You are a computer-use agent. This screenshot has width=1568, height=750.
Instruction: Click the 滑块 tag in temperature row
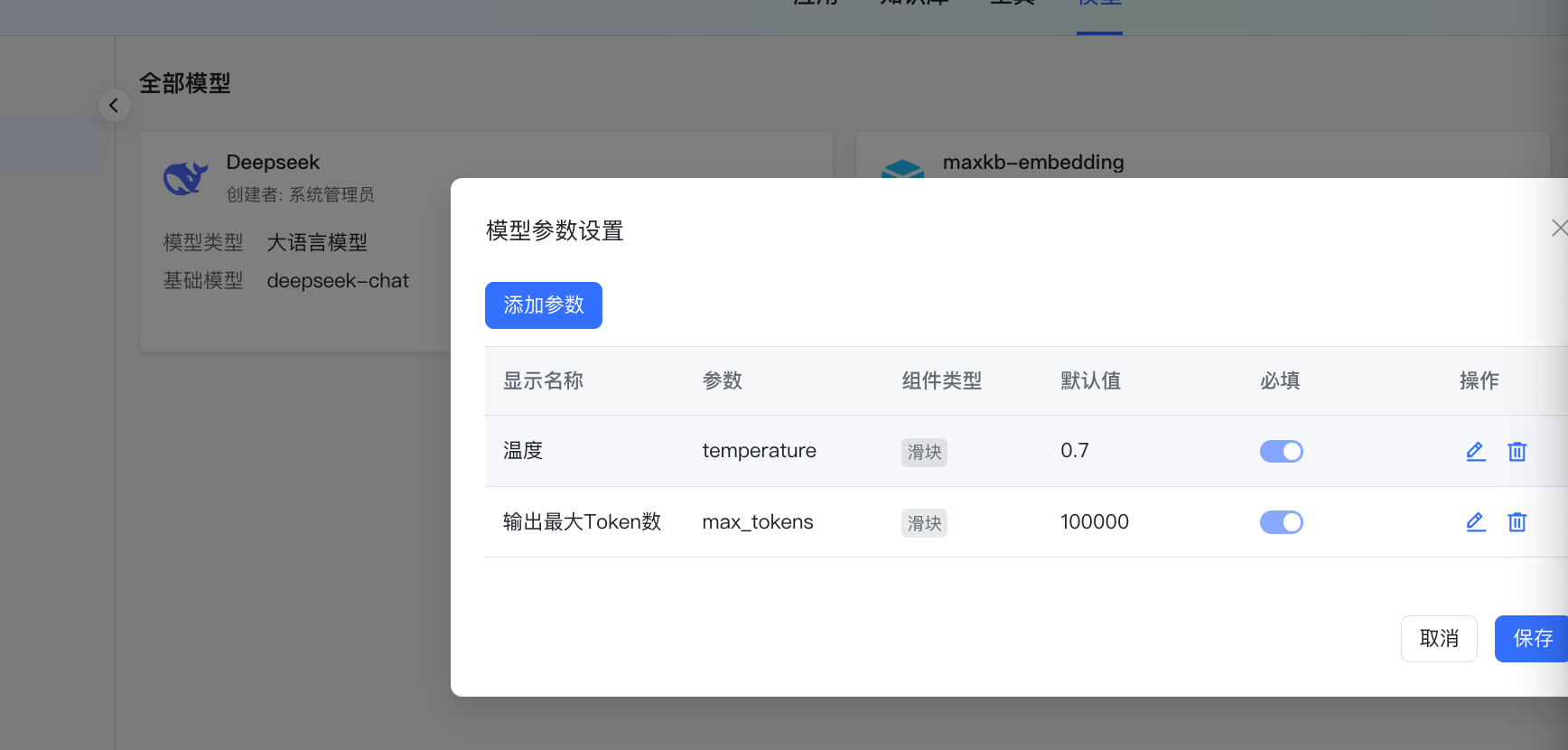click(924, 452)
